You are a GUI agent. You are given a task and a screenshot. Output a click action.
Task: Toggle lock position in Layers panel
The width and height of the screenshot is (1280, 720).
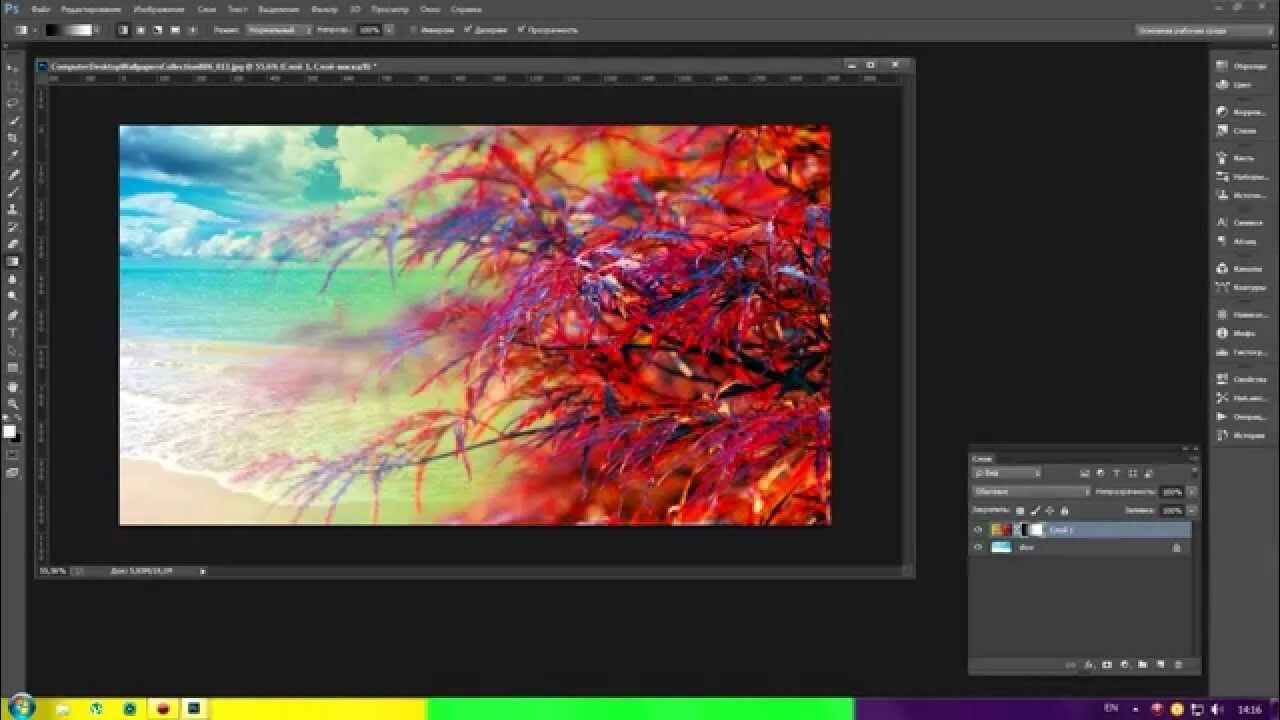[1049, 510]
